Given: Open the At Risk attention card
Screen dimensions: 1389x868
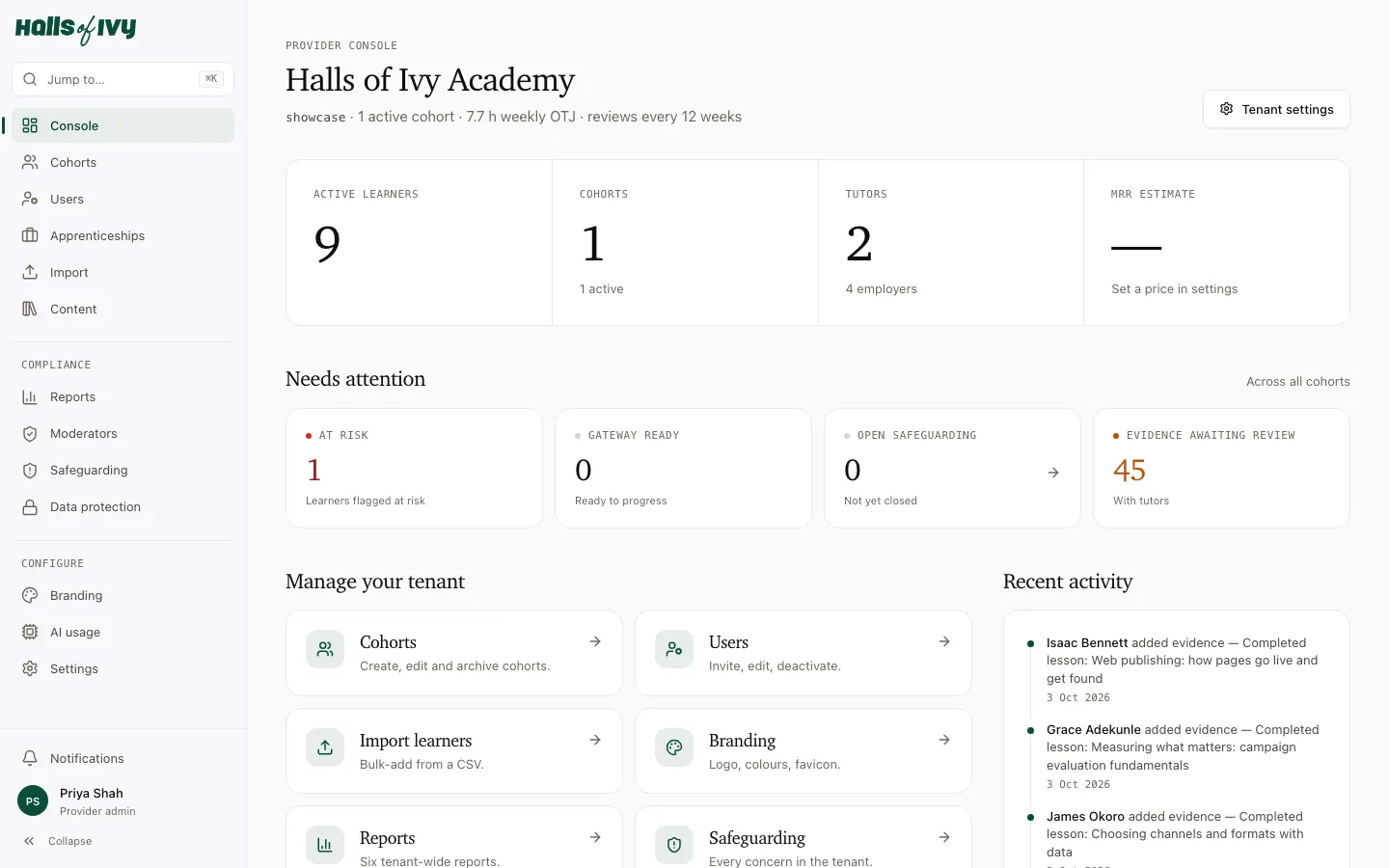Looking at the screenshot, I should click(x=415, y=468).
